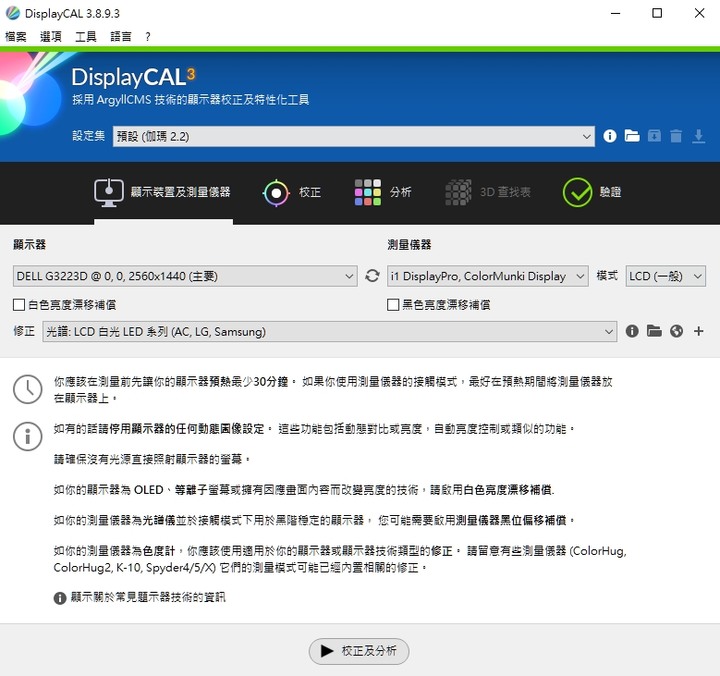Click the profiling color patches icon
This screenshot has height=676, width=720.
(x=368, y=192)
